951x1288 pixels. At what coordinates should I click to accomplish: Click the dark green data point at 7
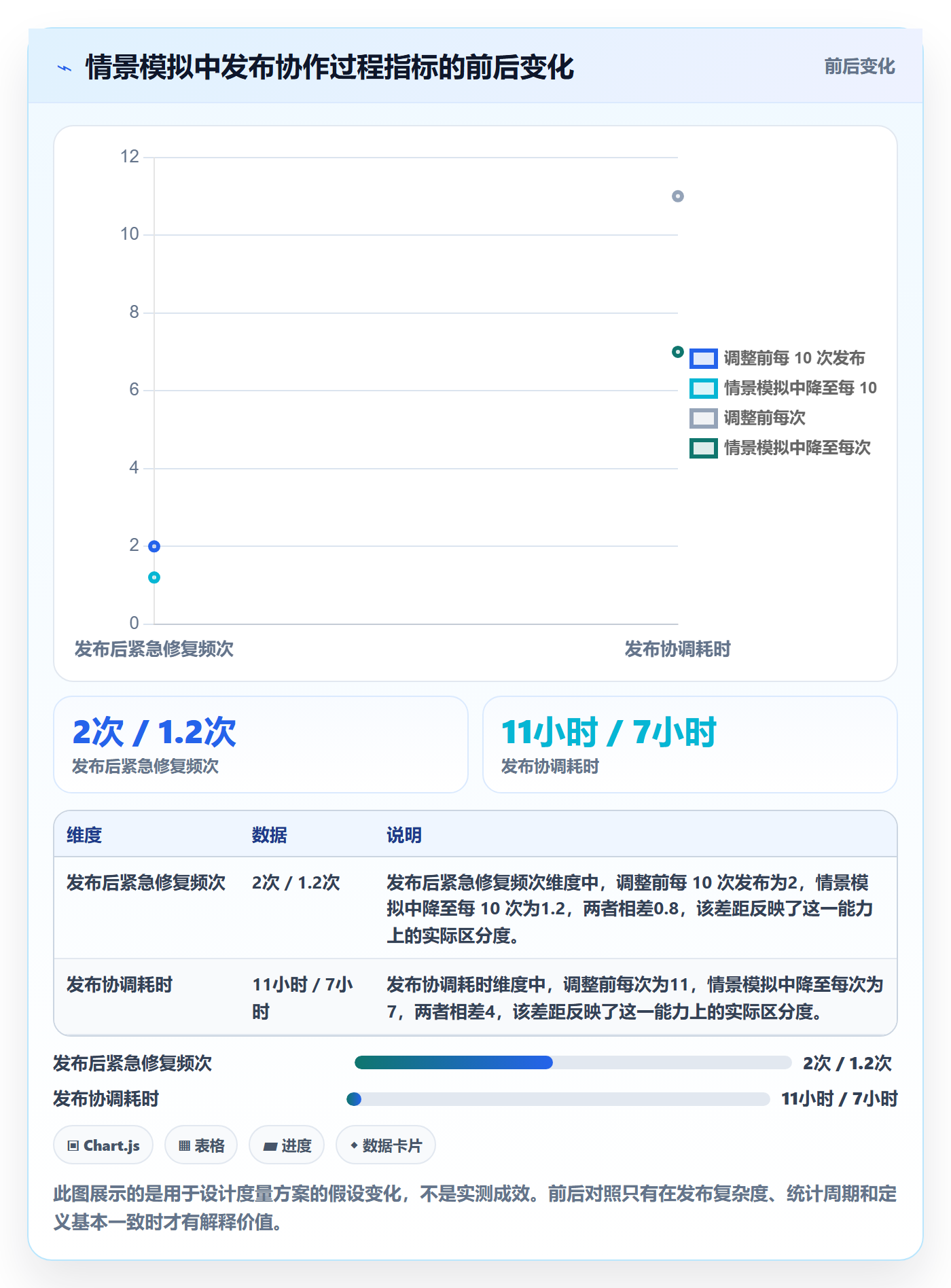(x=678, y=352)
